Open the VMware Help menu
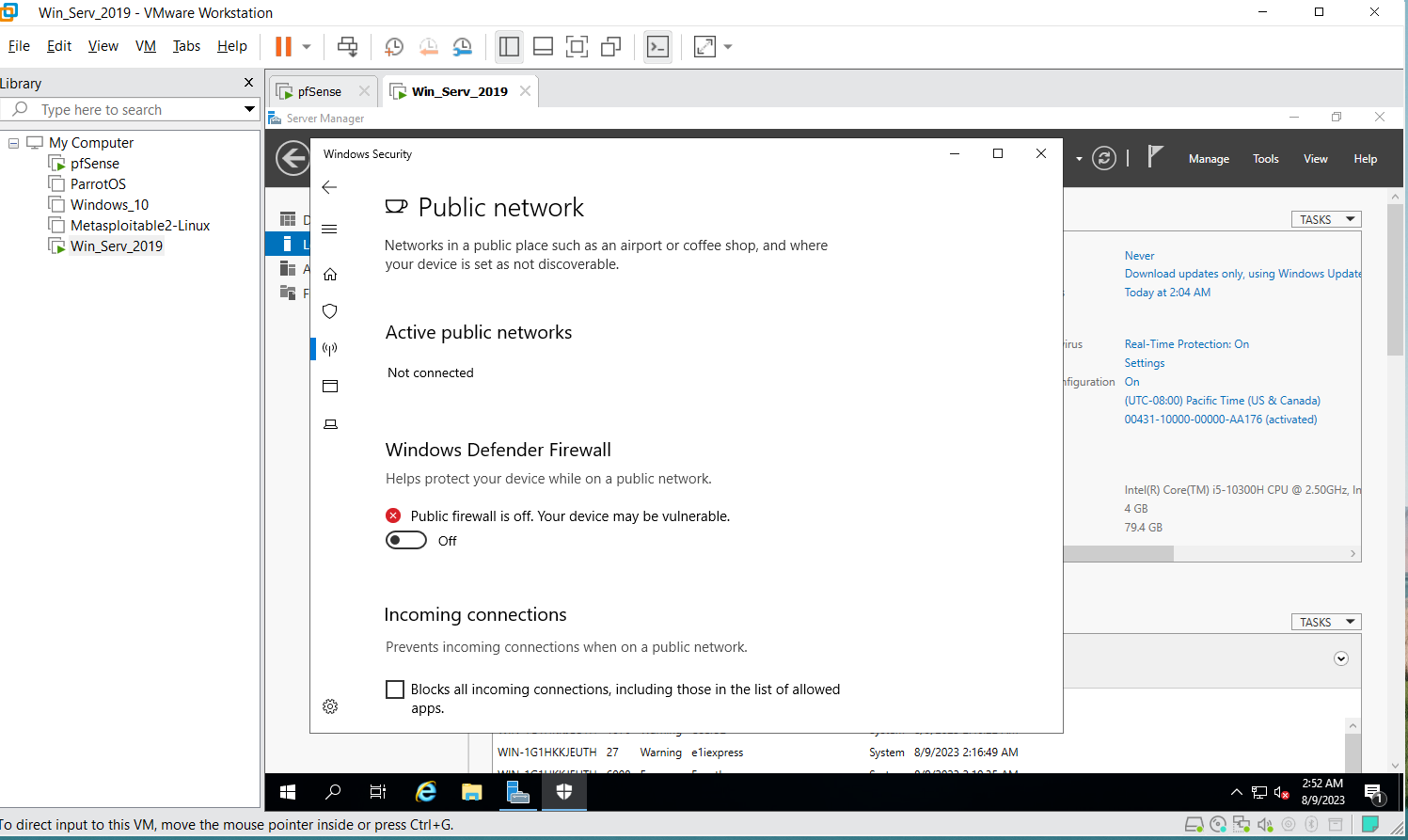This screenshot has width=1408, height=840. click(x=232, y=46)
